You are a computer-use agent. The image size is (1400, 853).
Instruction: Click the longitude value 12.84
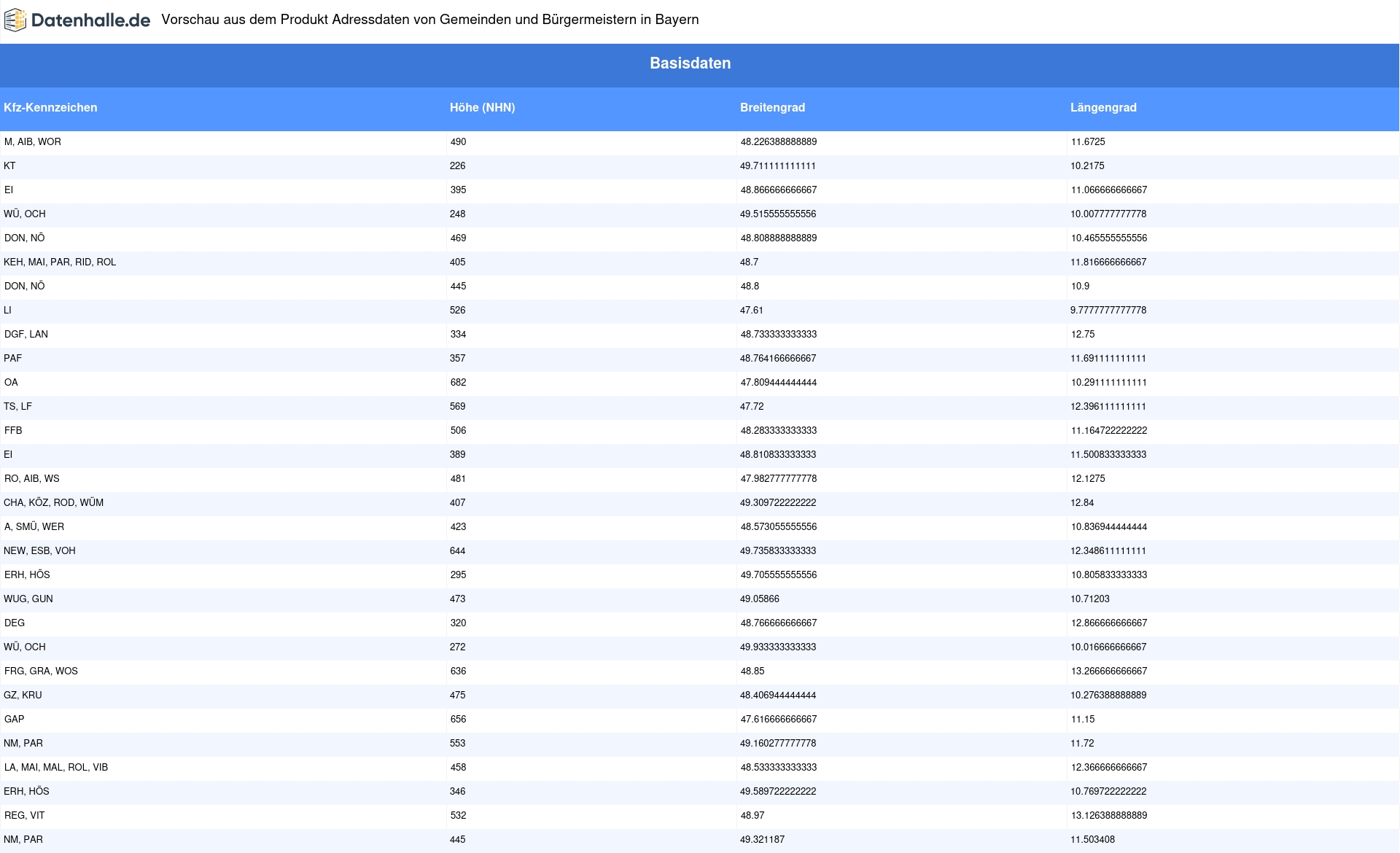1082,503
